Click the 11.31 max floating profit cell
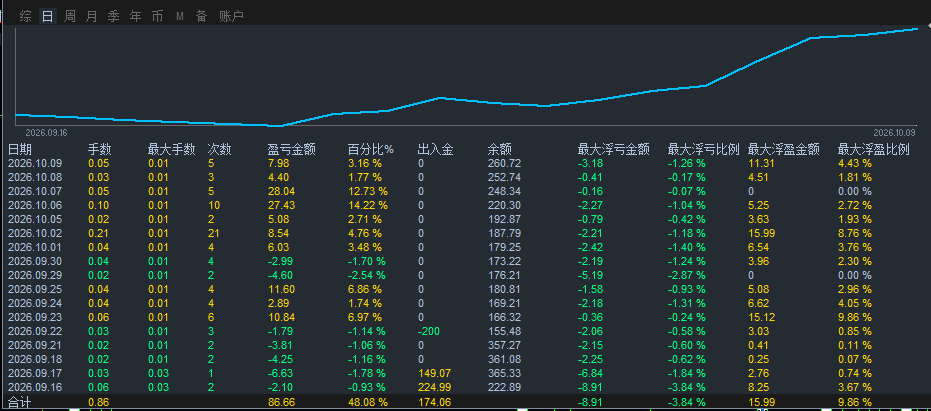The image size is (931, 411). point(761,163)
